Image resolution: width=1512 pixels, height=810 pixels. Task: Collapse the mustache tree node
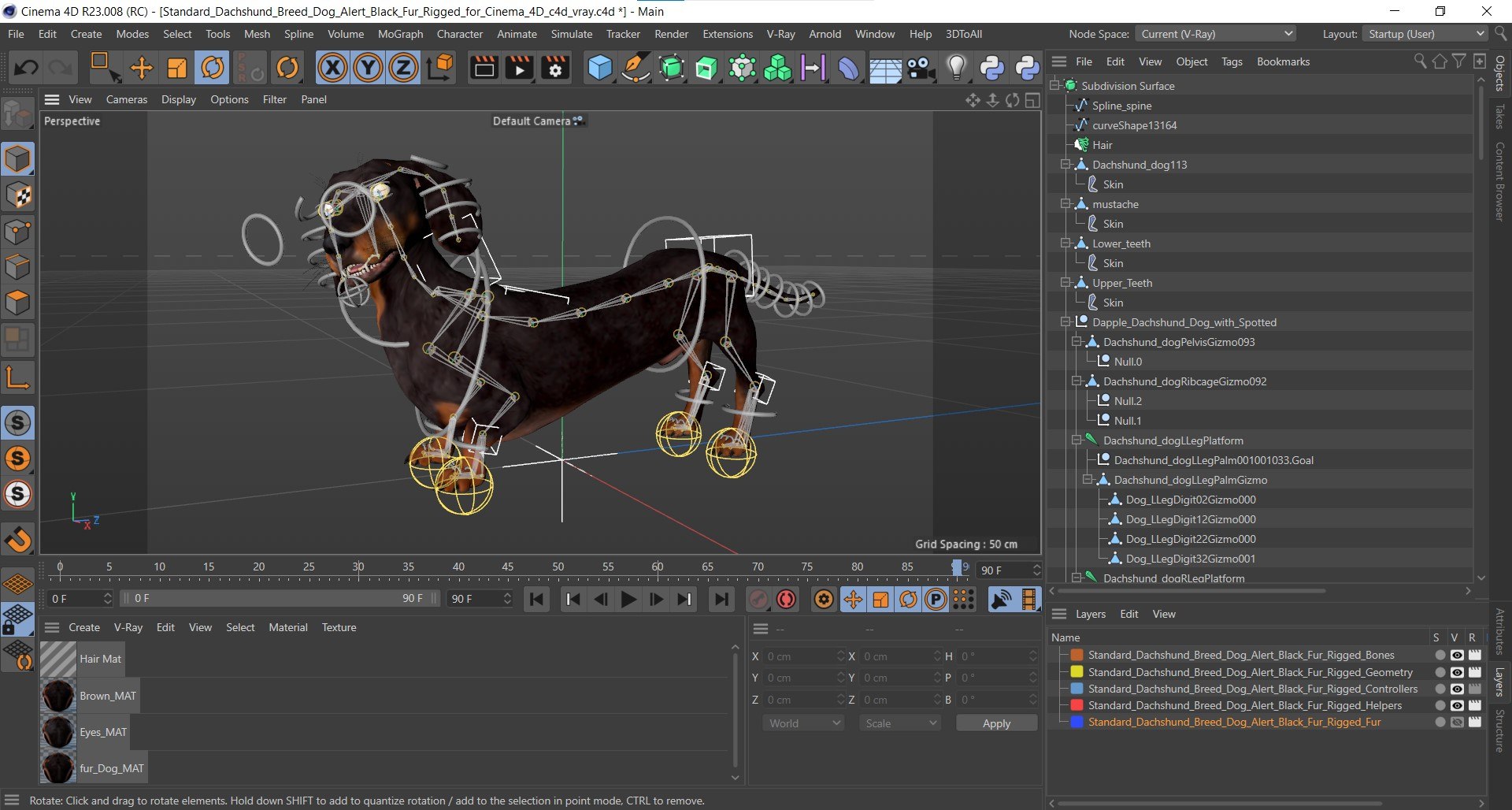[x=1065, y=204]
